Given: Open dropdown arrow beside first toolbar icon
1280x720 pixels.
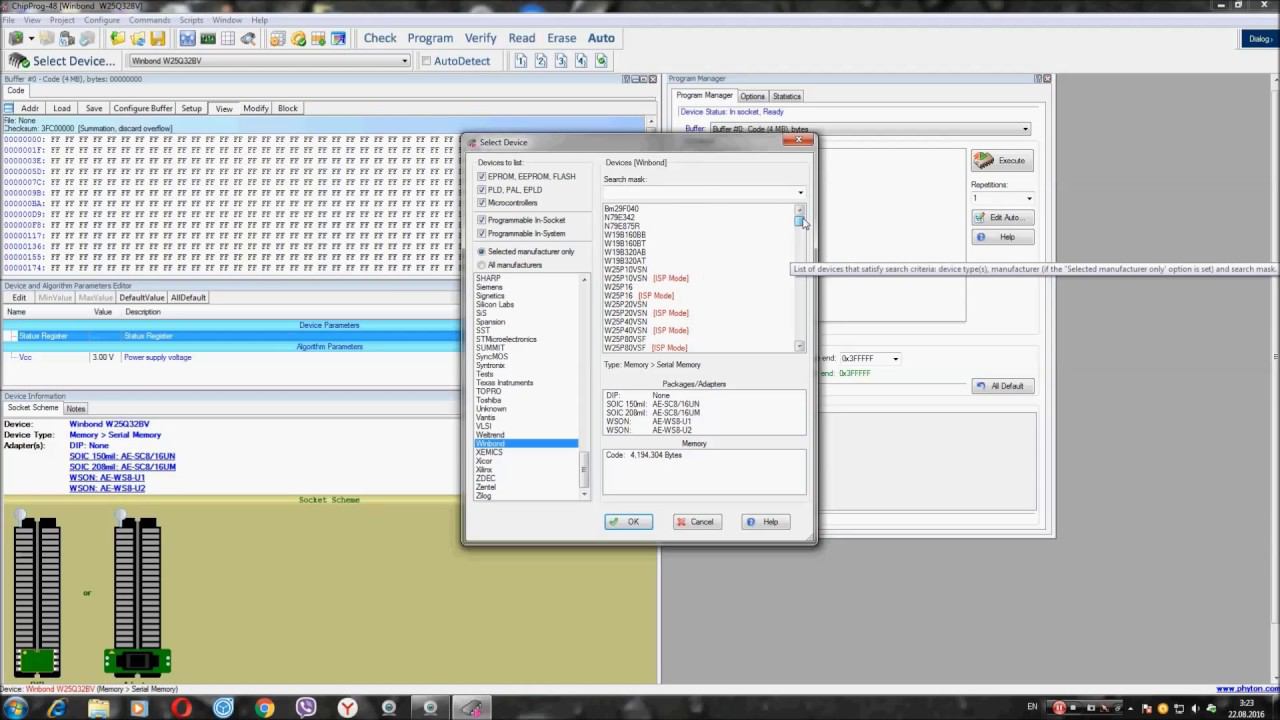Looking at the screenshot, I should [31, 39].
